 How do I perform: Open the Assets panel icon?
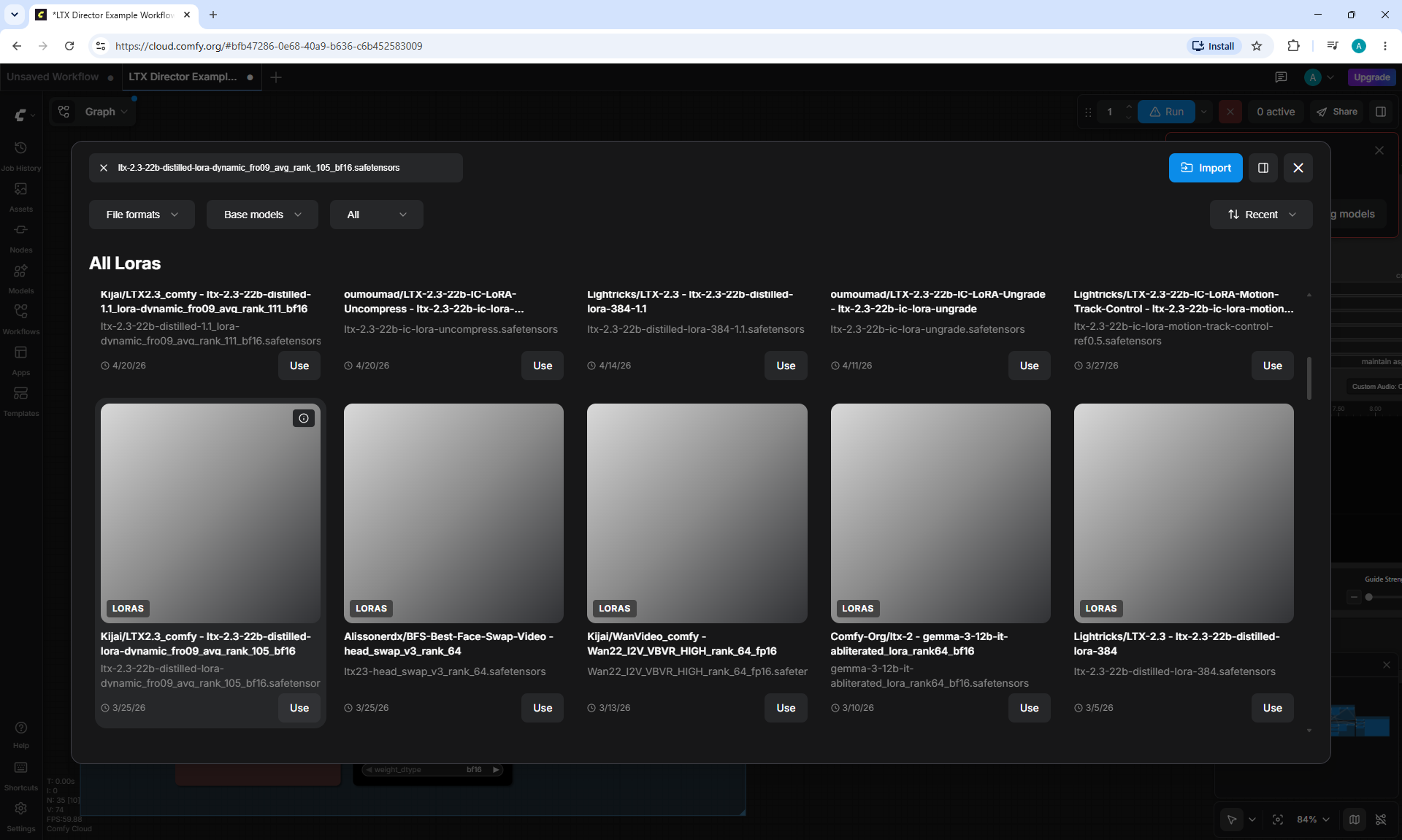coord(20,196)
